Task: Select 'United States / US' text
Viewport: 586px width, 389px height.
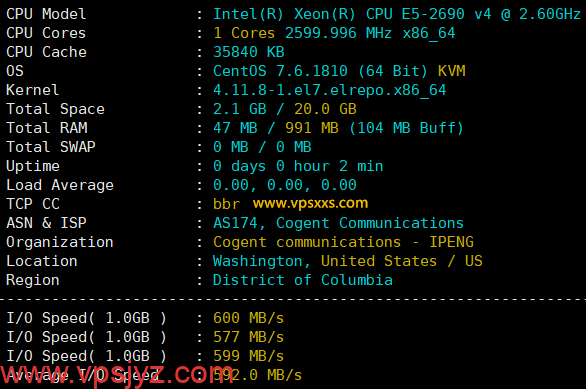Action: coord(401,261)
